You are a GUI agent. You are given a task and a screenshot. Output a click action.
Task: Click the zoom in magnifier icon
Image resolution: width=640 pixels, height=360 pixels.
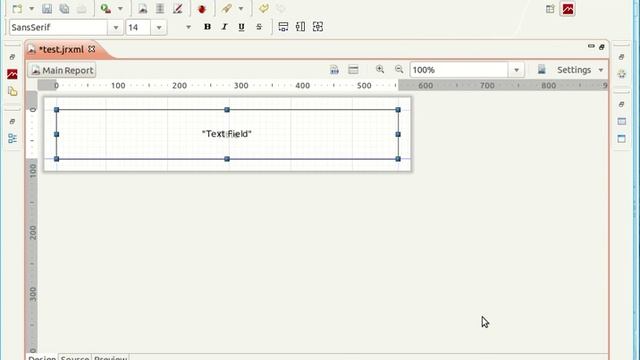pos(380,69)
